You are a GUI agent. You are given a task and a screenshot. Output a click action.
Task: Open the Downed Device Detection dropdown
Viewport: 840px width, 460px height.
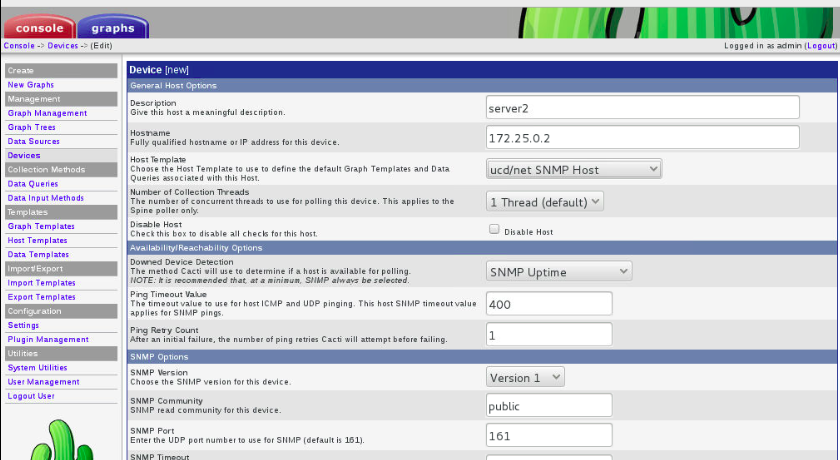559,272
